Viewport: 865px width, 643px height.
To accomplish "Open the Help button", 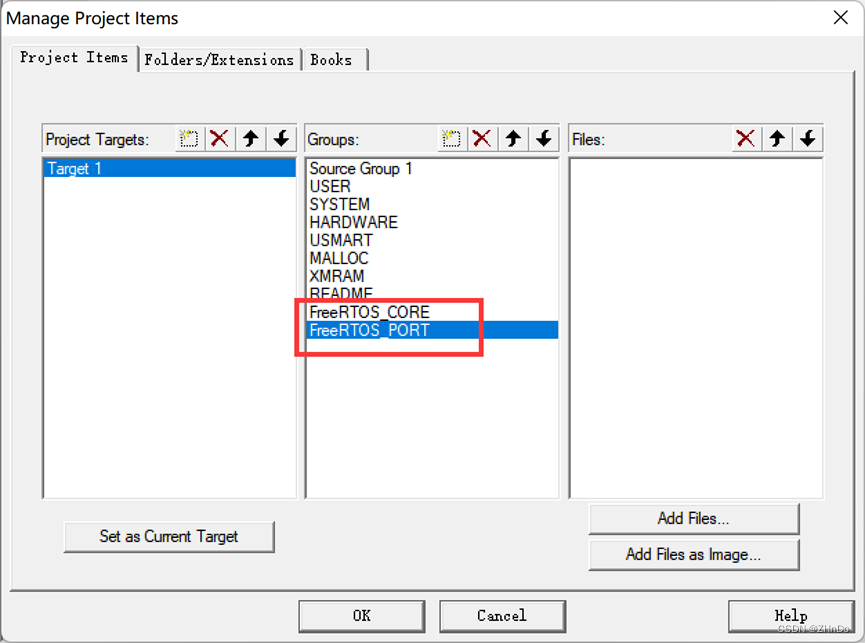I will pos(791,616).
